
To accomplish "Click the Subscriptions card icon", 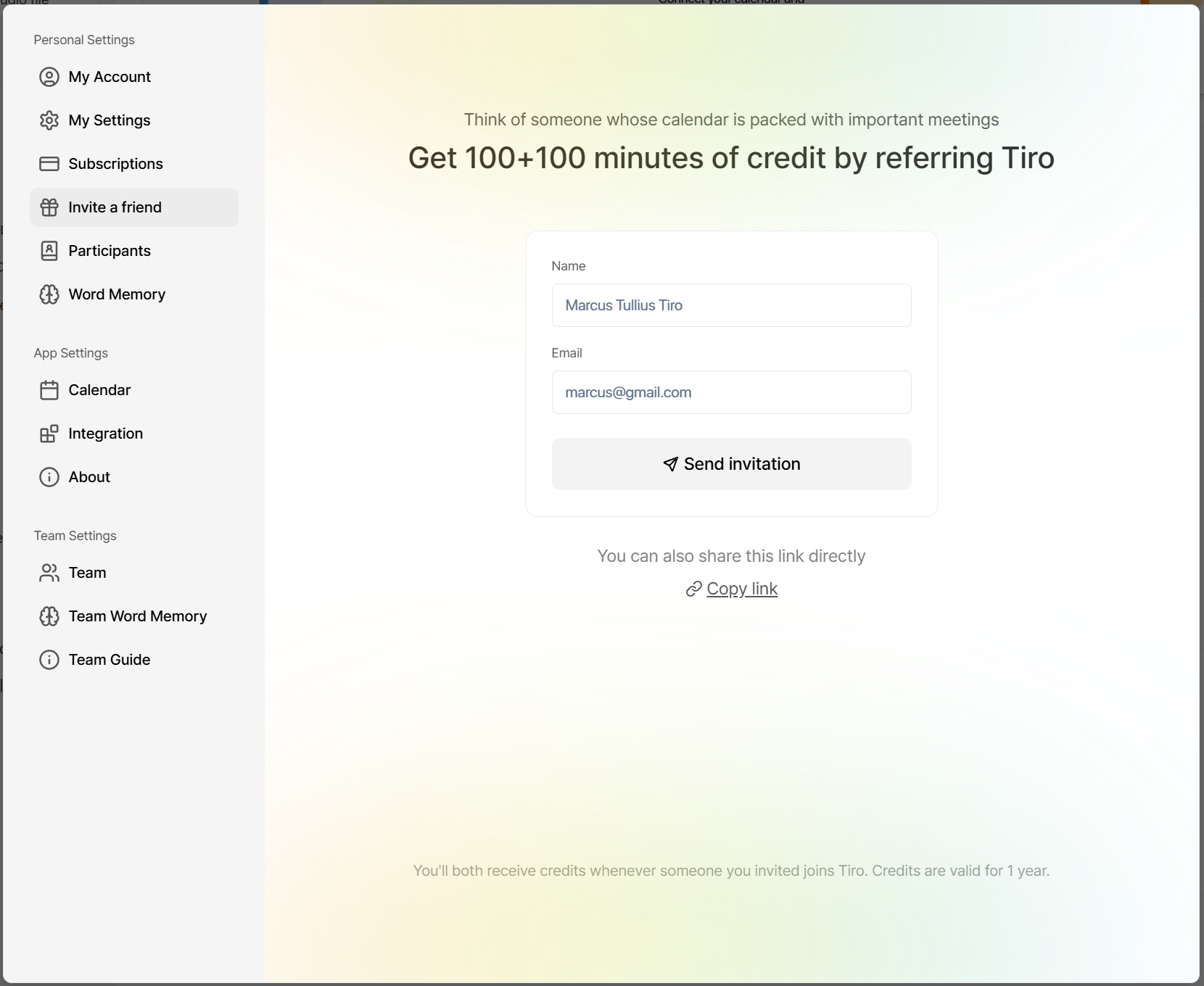I will tap(48, 164).
